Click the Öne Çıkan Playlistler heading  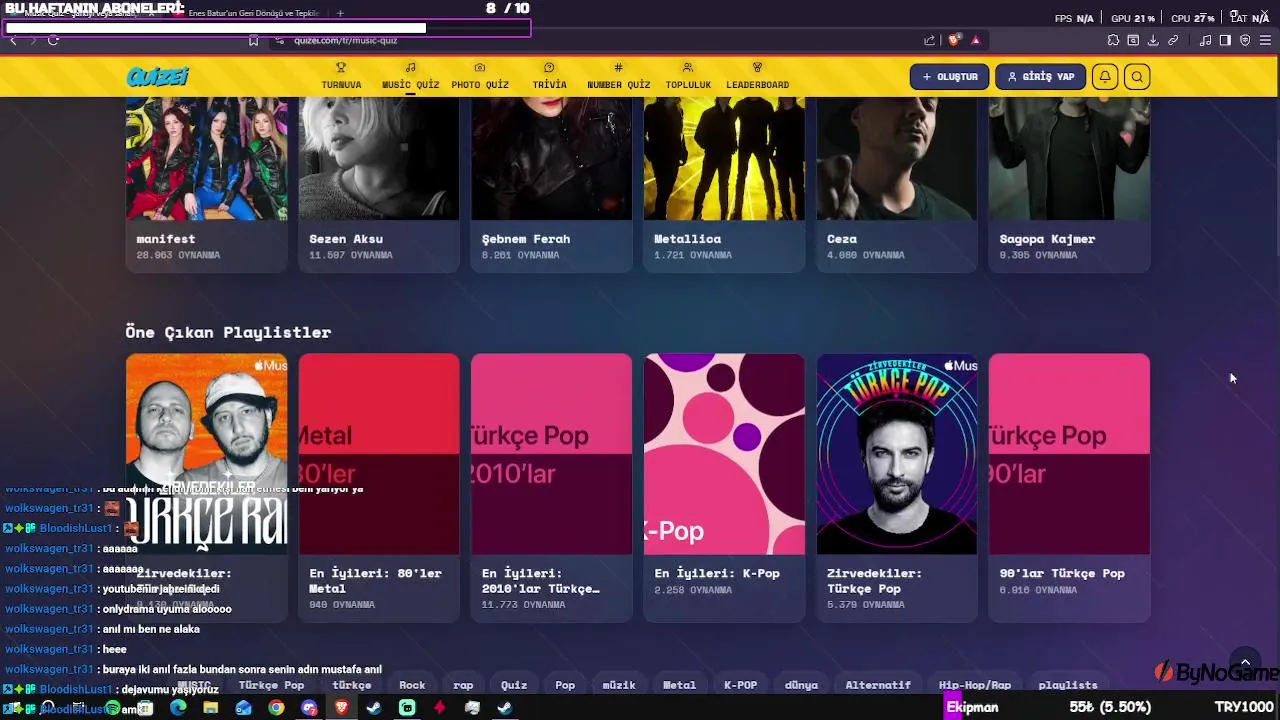(228, 332)
